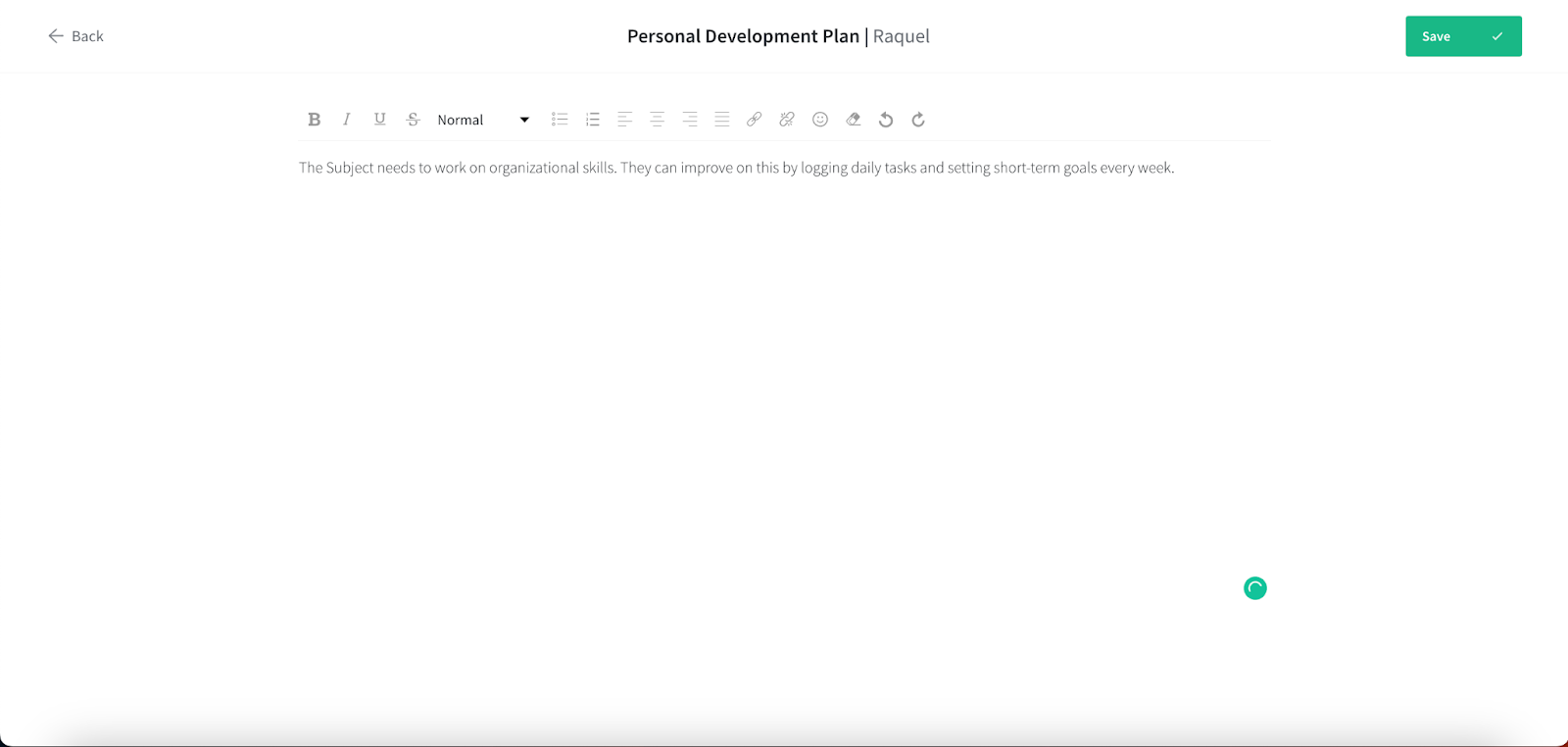
Task: Undo the last edit
Action: pyautogui.click(x=886, y=120)
